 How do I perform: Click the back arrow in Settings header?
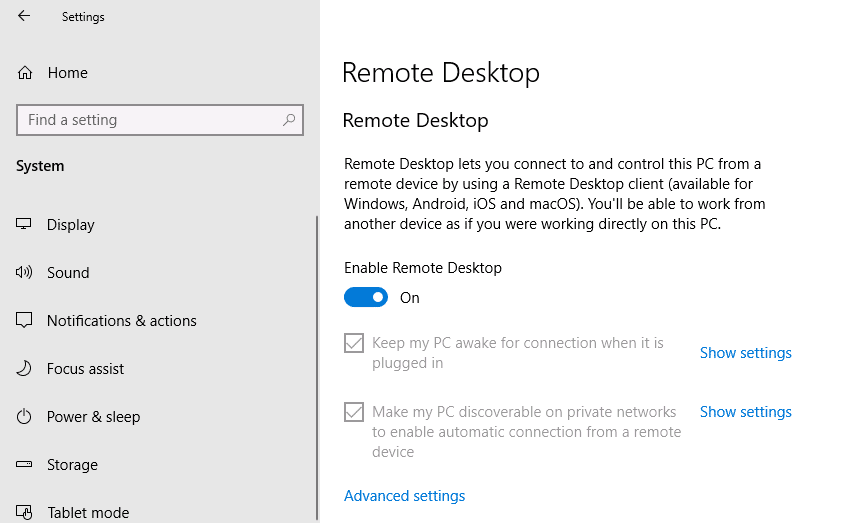pos(24,16)
